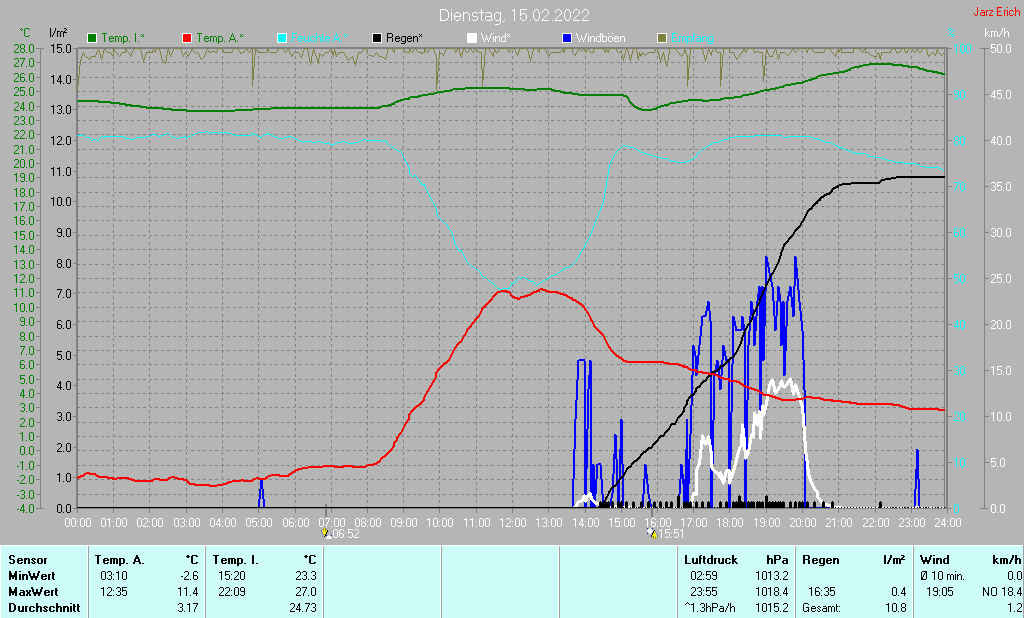Viewport: 1024px width, 618px height.
Task: Click the Jarz Erich label
Action: [997, 12]
